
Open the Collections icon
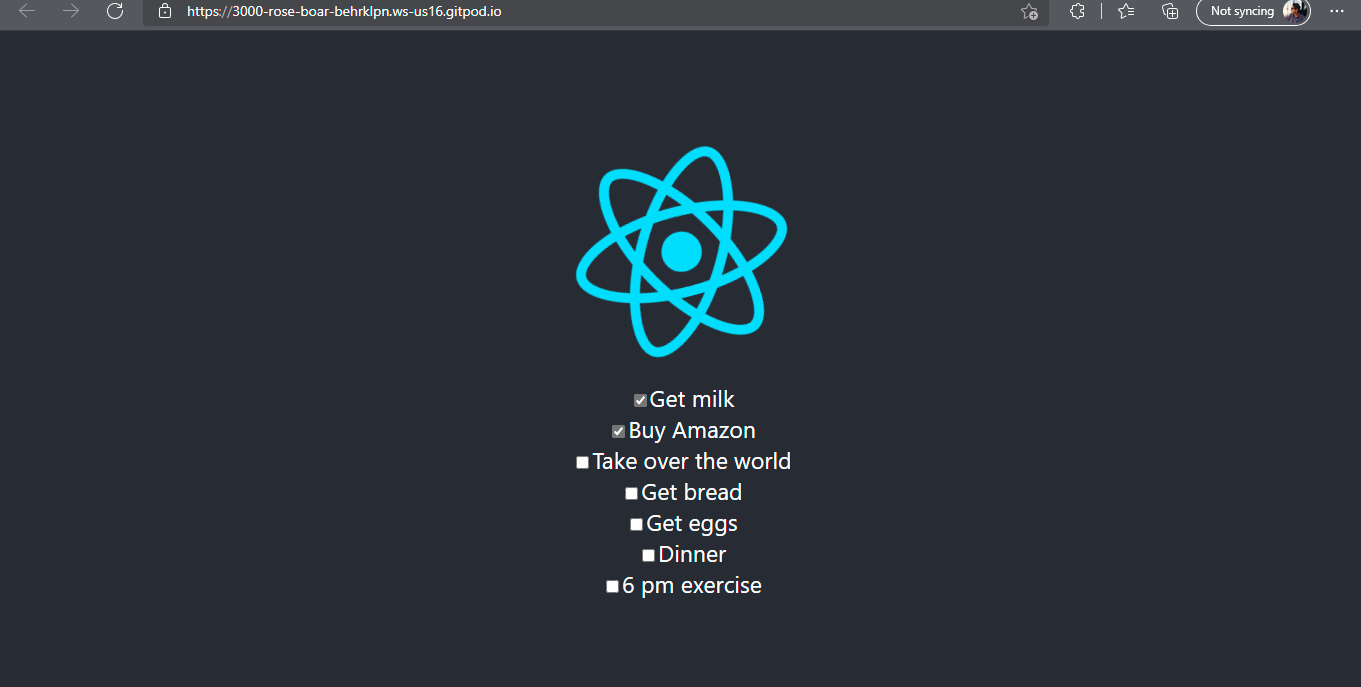1170,11
